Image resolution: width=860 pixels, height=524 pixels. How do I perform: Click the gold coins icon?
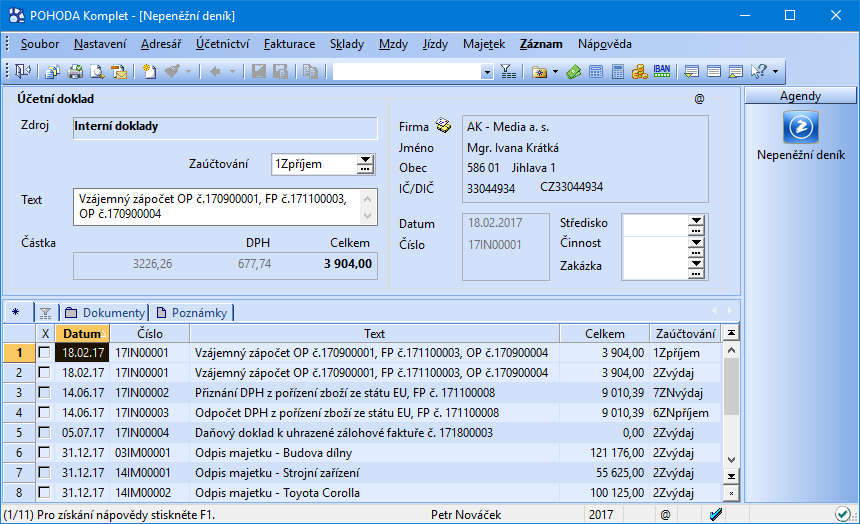pos(640,72)
